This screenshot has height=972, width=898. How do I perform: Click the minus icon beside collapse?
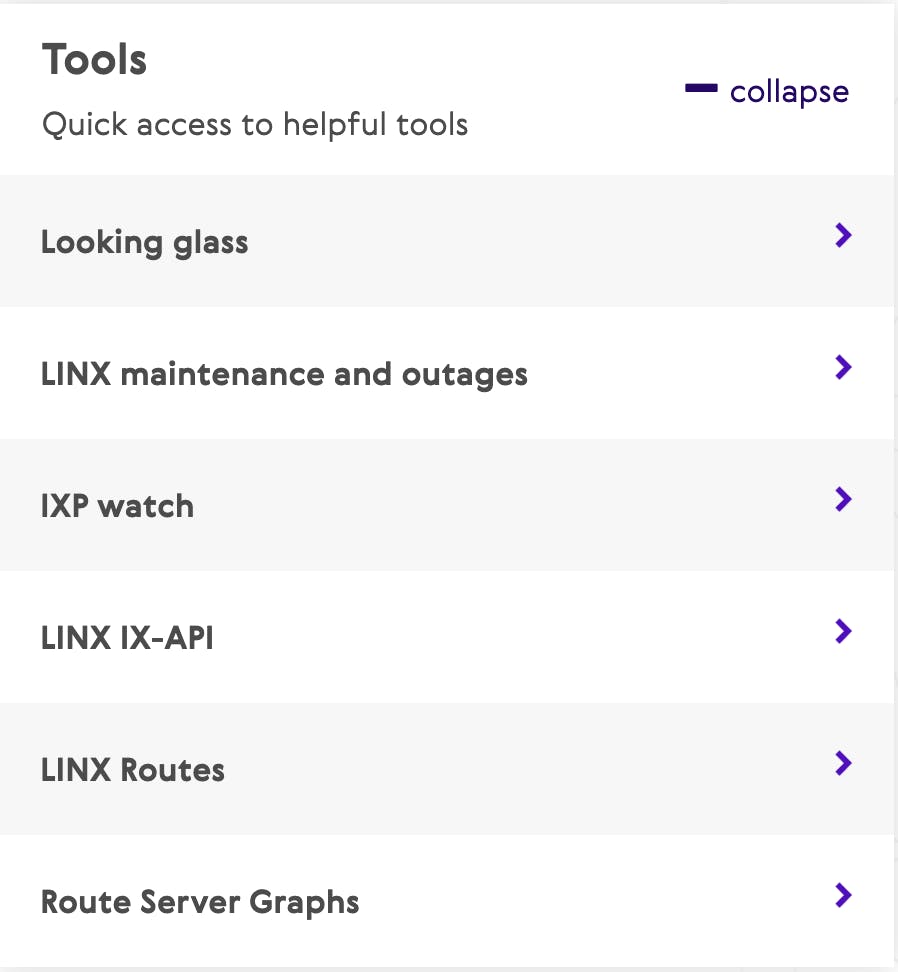point(701,89)
